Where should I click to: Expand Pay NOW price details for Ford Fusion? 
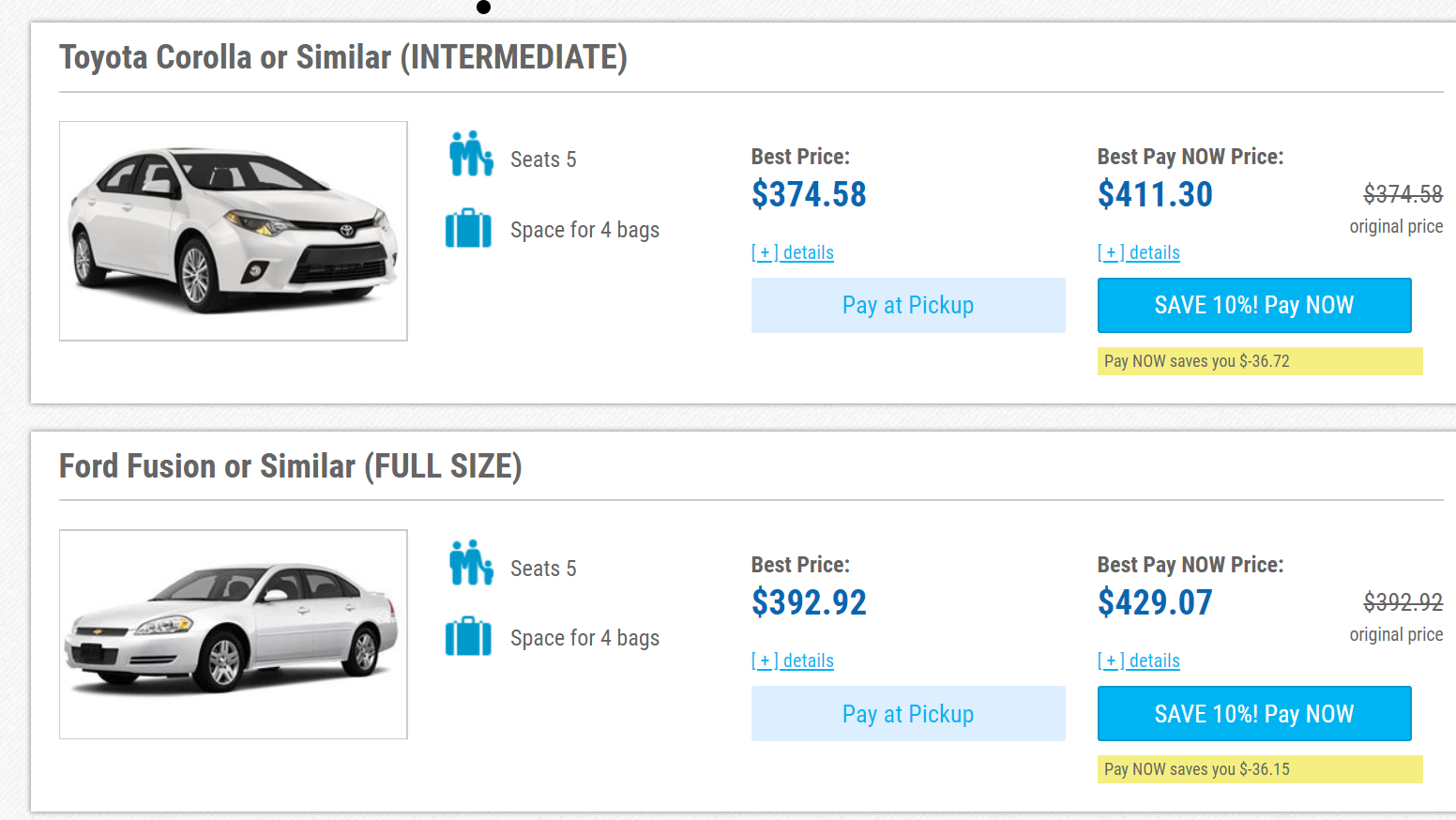[1139, 661]
